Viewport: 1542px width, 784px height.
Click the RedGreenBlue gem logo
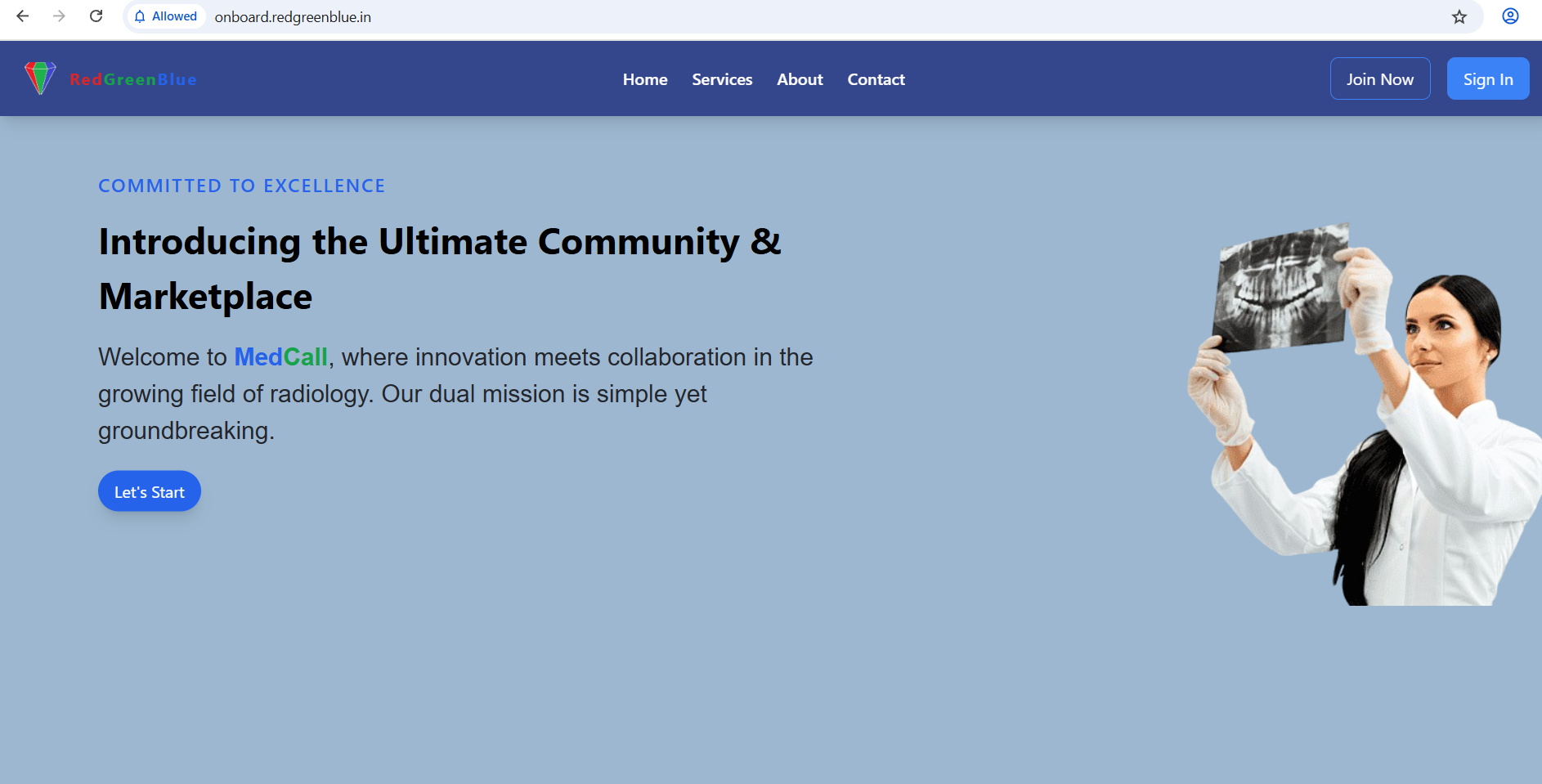(x=40, y=78)
